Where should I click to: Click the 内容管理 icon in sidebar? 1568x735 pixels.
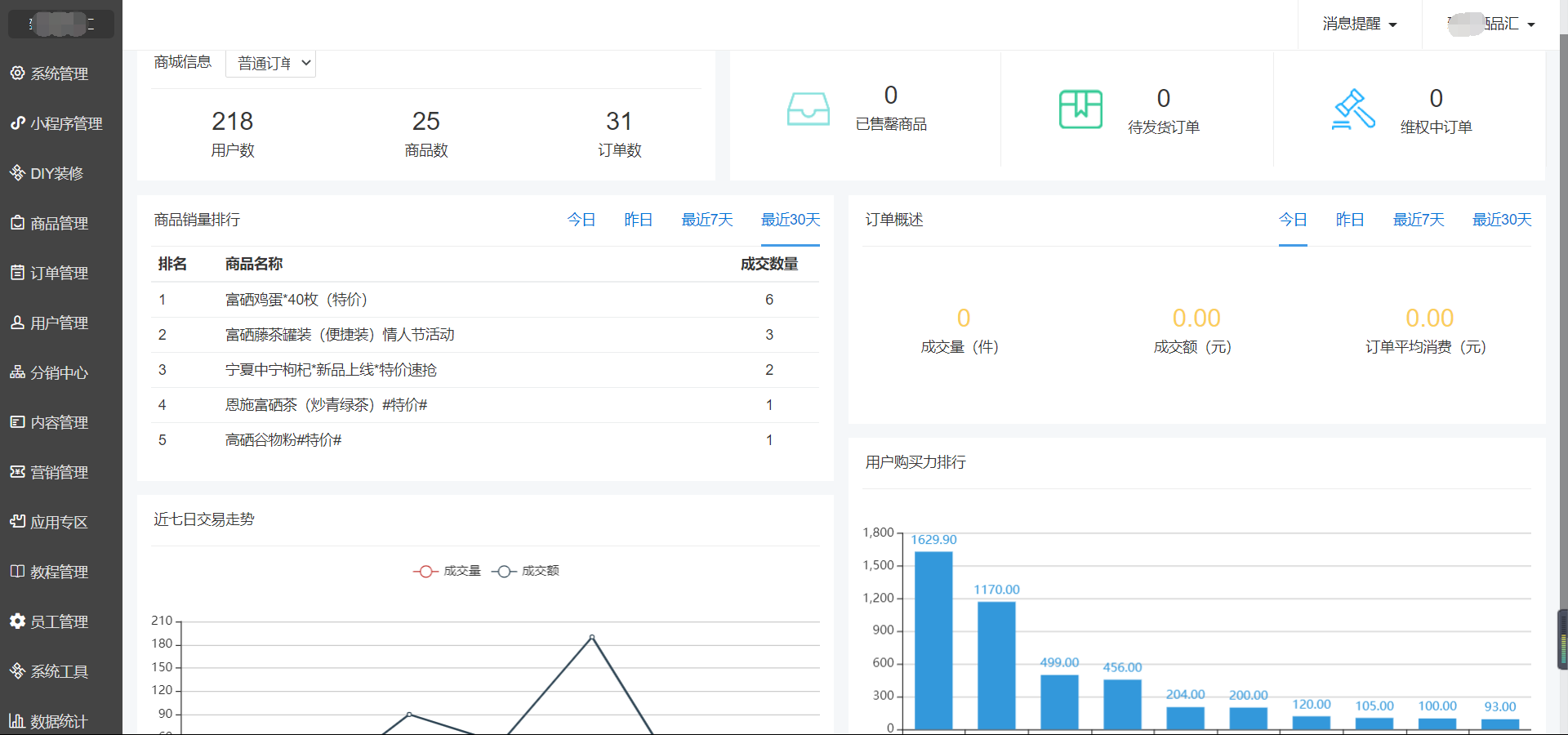tap(17, 421)
